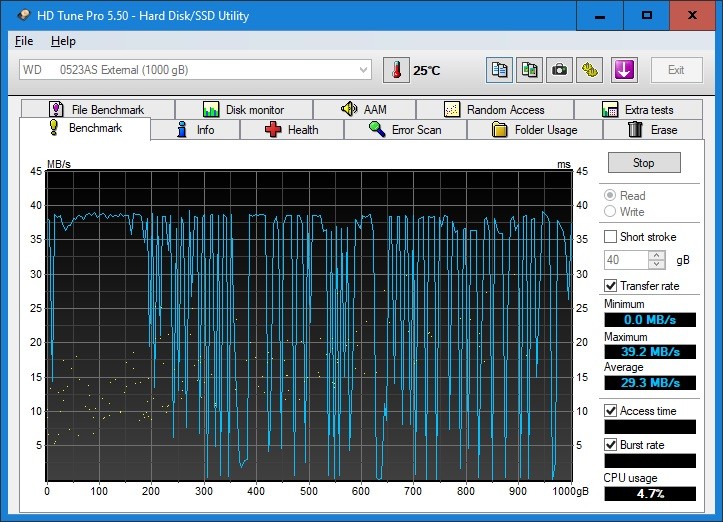Click the purple down-arrow icon
The height and width of the screenshot is (522, 723).
pos(624,70)
